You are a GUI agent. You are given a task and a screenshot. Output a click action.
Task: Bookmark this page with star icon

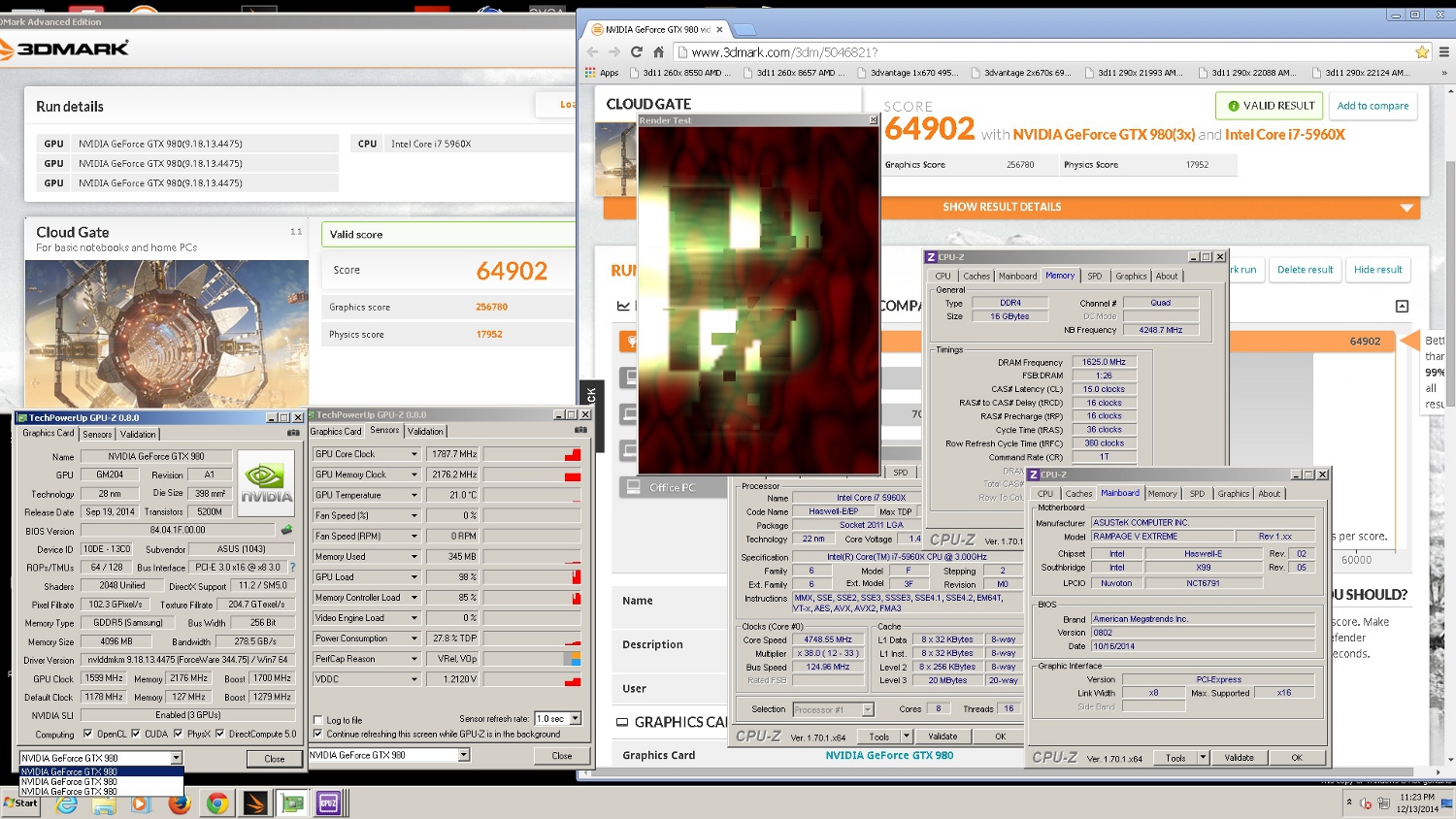coord(1422,52)
